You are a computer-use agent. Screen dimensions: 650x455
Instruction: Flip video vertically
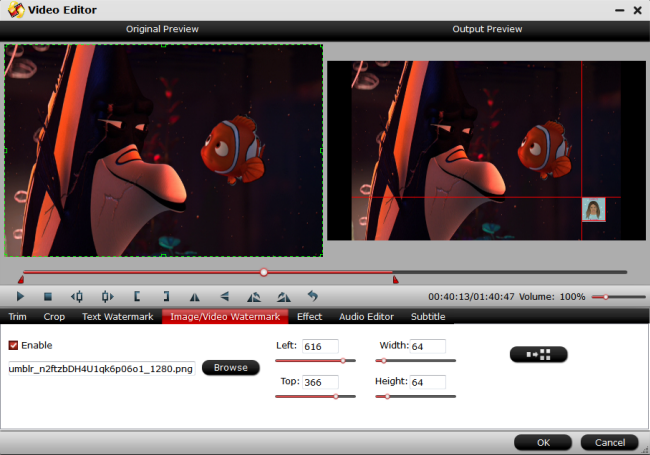click(x=224, y=296)
